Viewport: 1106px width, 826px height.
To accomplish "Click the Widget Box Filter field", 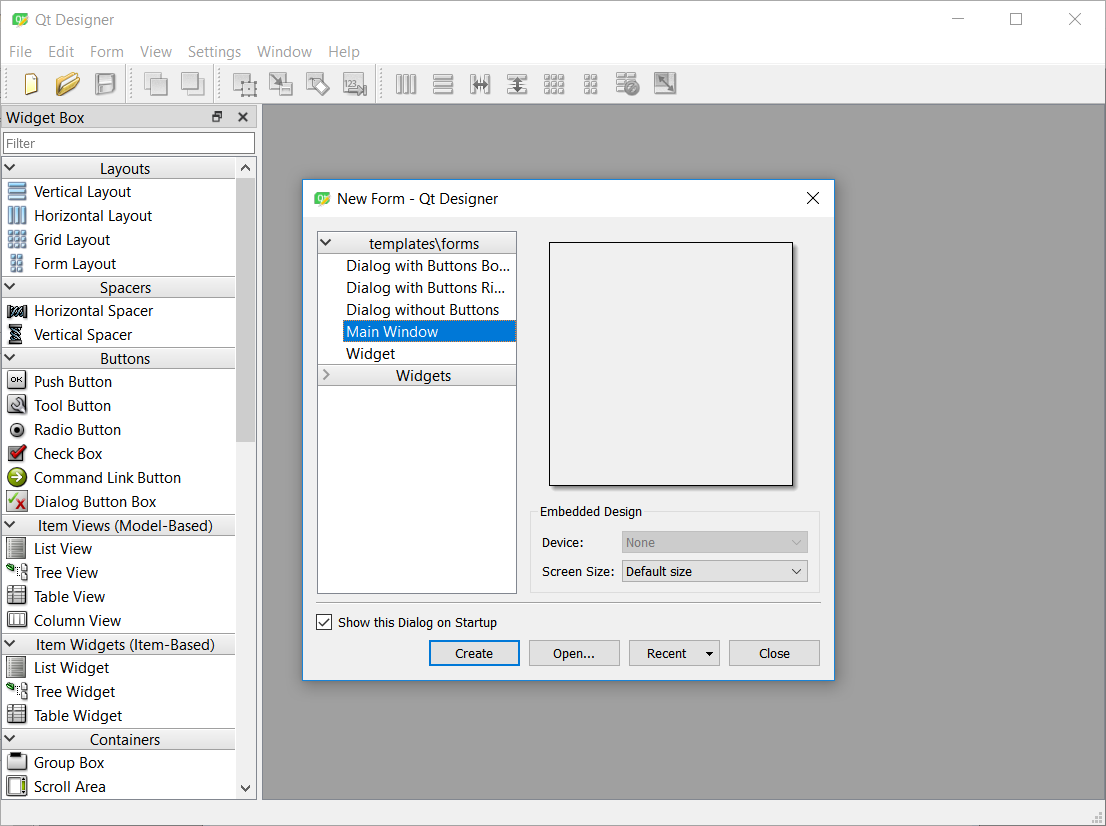I will point(129,143).
